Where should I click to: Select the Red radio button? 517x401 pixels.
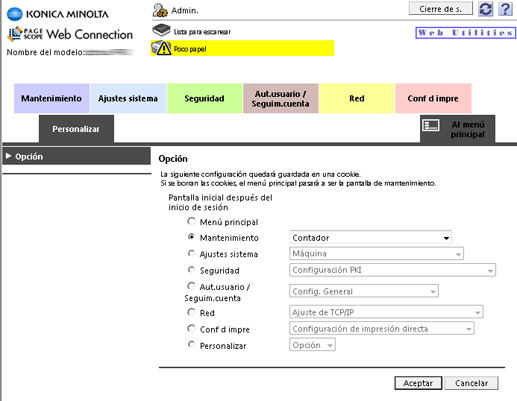[x=191, y=312]
